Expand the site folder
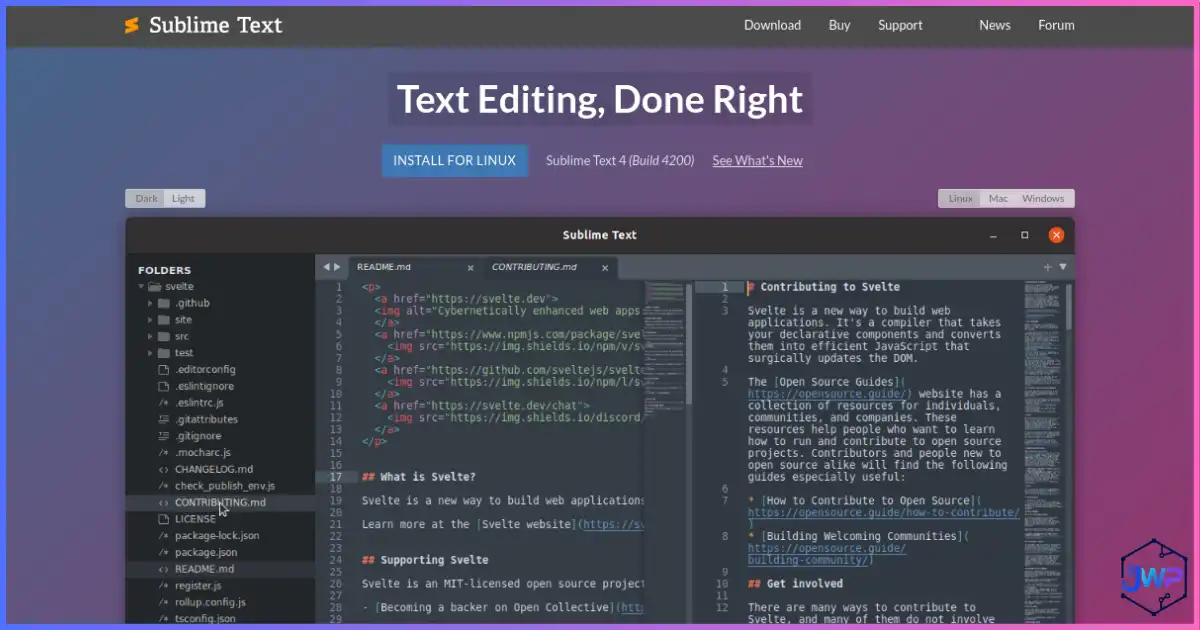This screenshot has height=630, width=1200. click(151, 320)
